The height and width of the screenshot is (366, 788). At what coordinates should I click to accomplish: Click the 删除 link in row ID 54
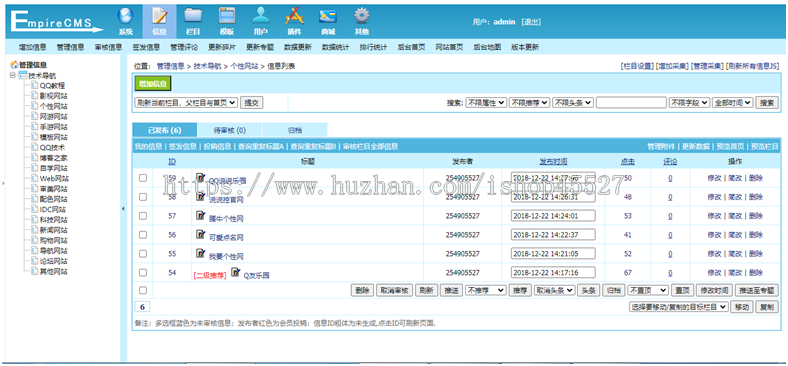point(756,273)
